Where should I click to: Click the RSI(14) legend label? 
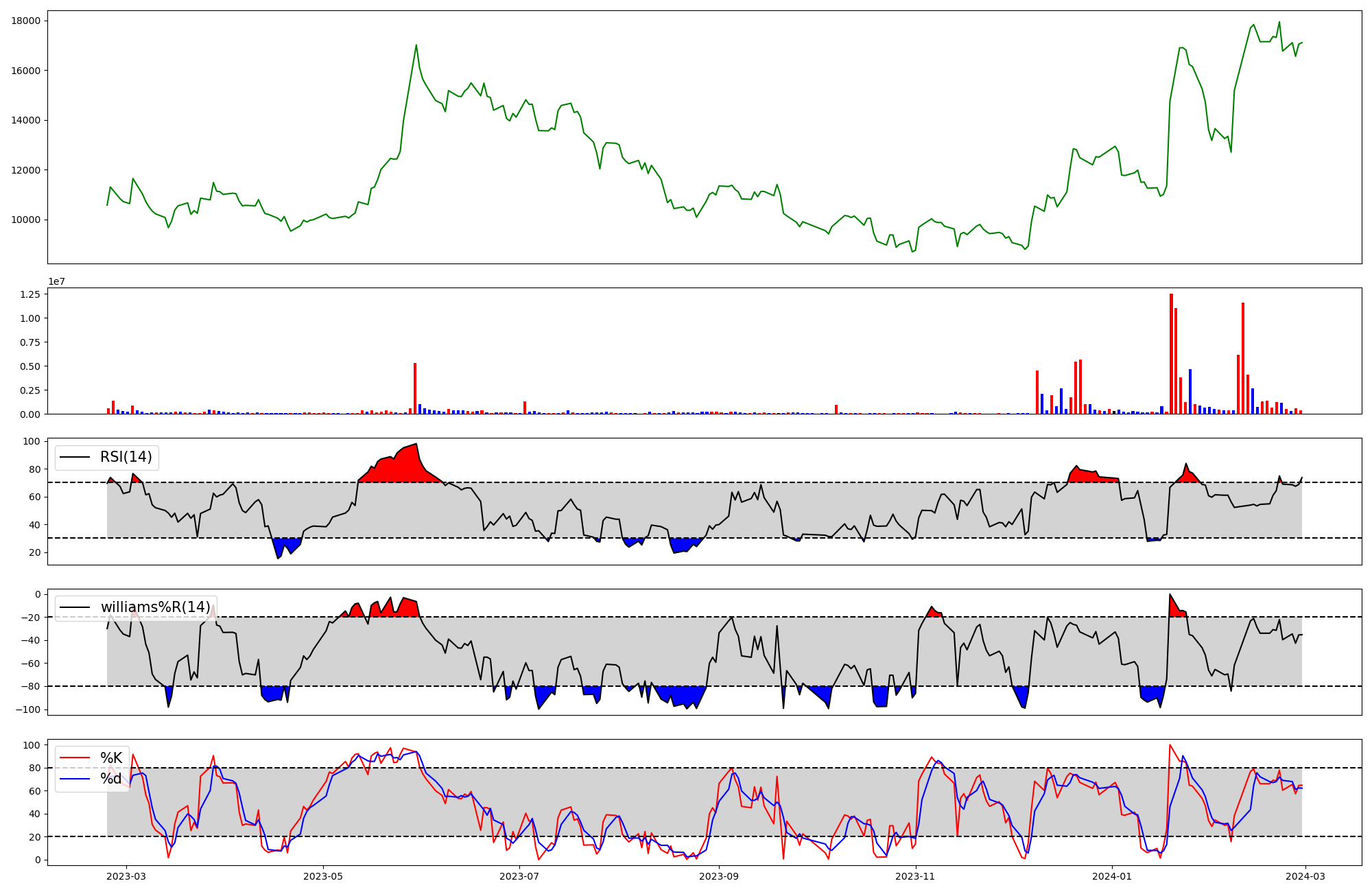click(126, 458)
